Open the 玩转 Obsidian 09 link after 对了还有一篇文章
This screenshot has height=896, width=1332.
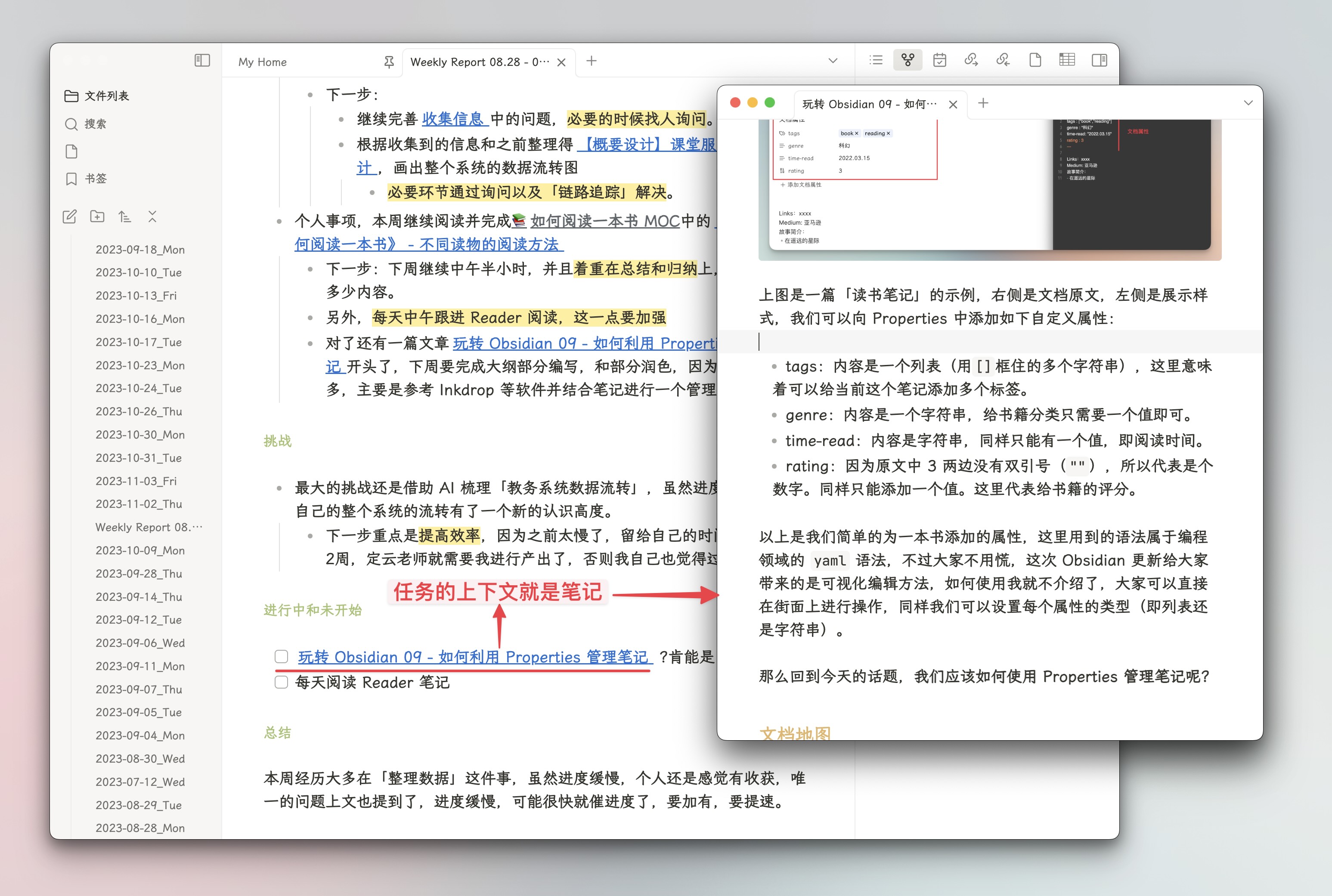click(584, 343)
